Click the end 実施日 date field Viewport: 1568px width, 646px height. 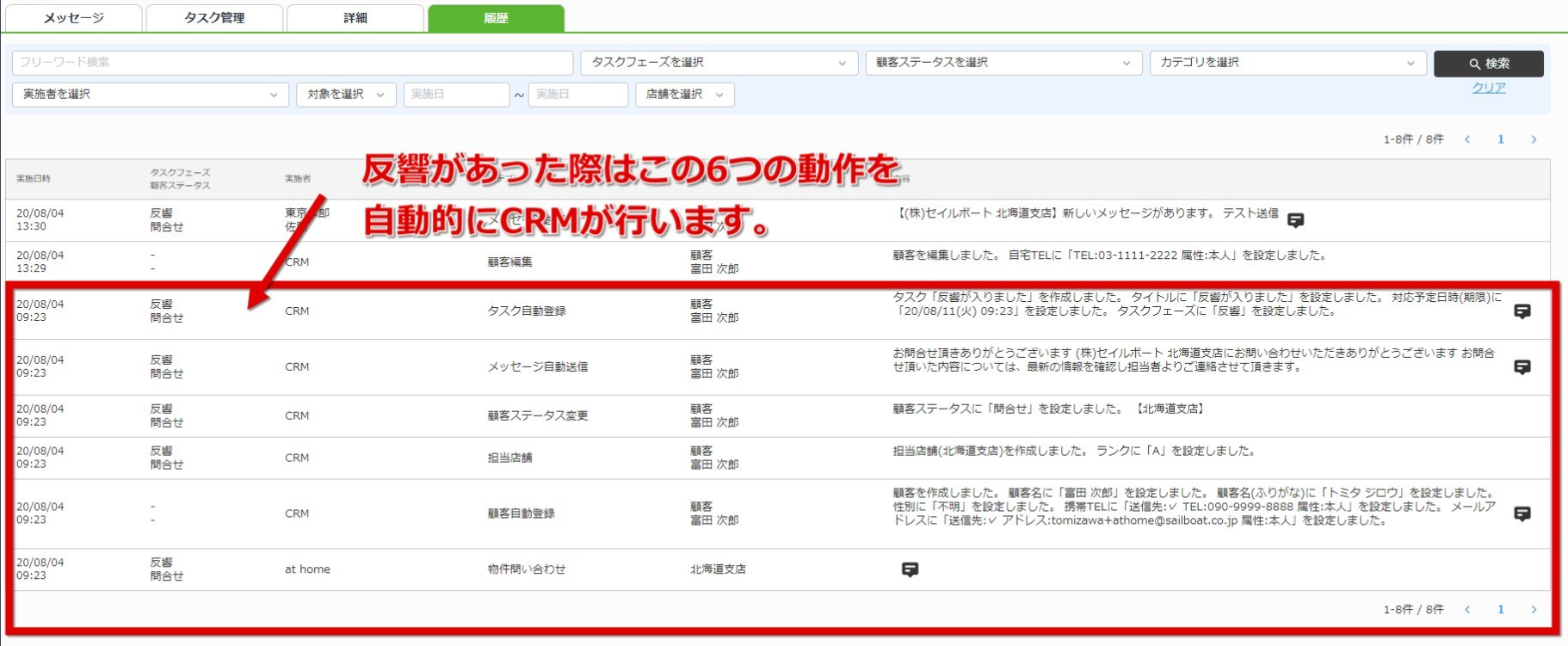[578, 95]
